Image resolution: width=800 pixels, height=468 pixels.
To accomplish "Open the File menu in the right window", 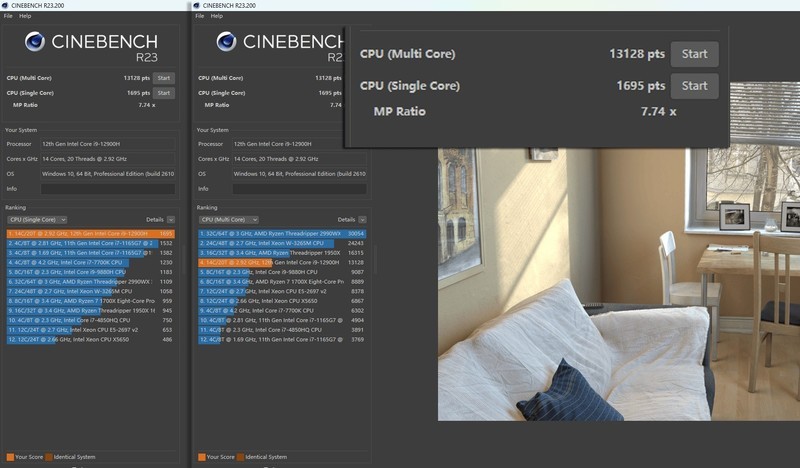I will [201, 16].
